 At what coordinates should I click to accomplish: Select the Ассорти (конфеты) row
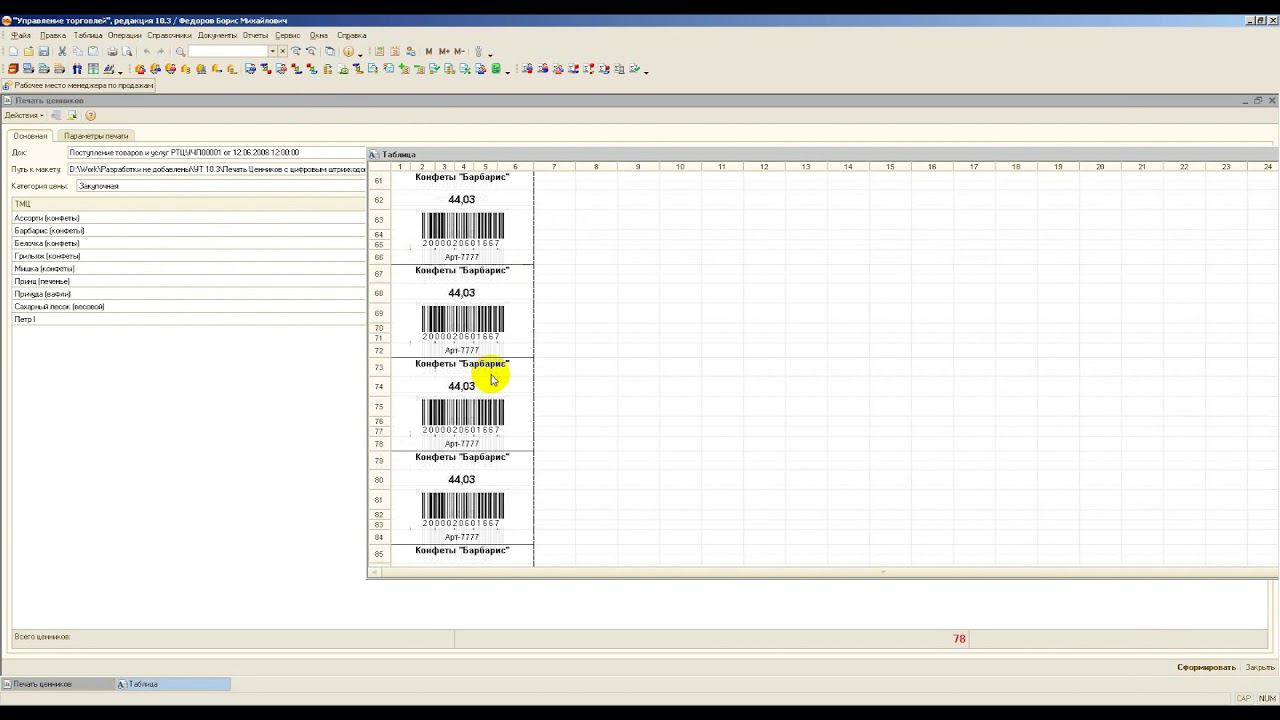tap(189, 218)
